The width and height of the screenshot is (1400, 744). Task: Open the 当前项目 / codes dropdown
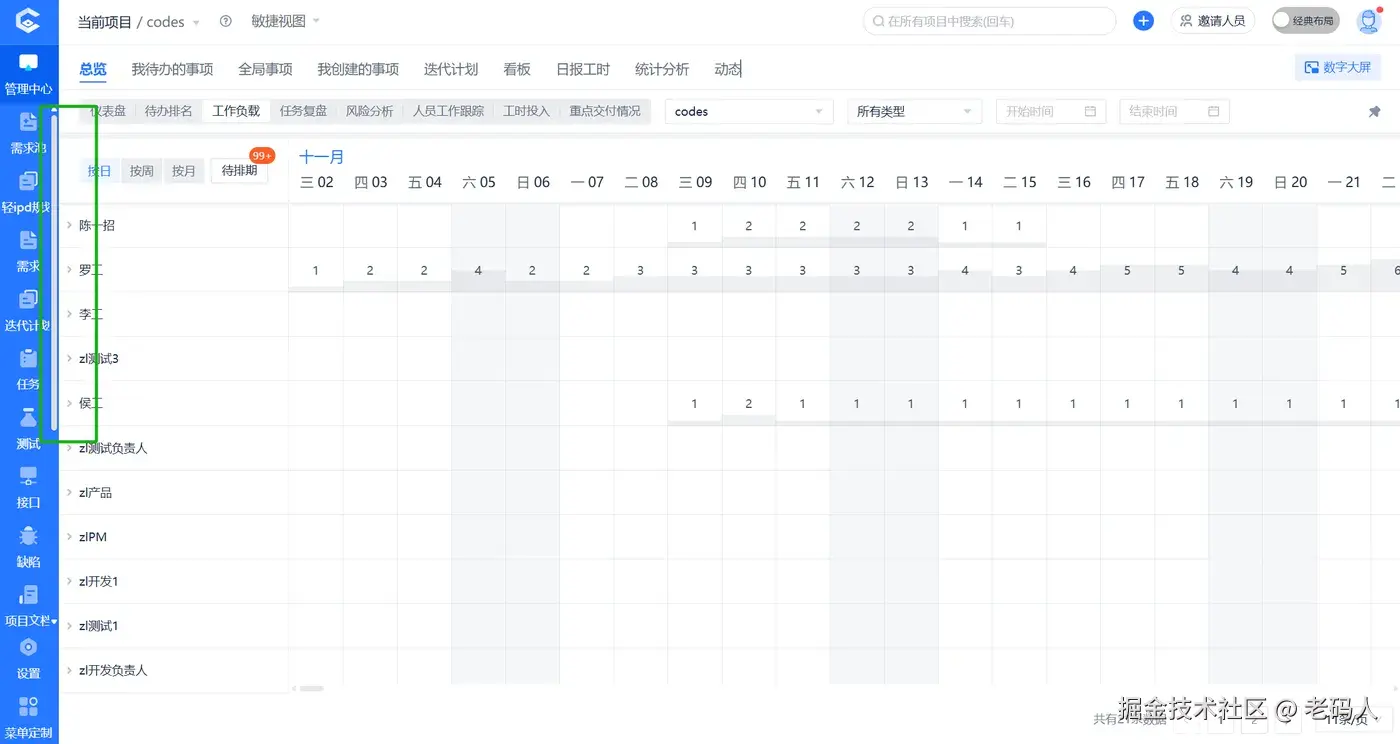[139, 22]
